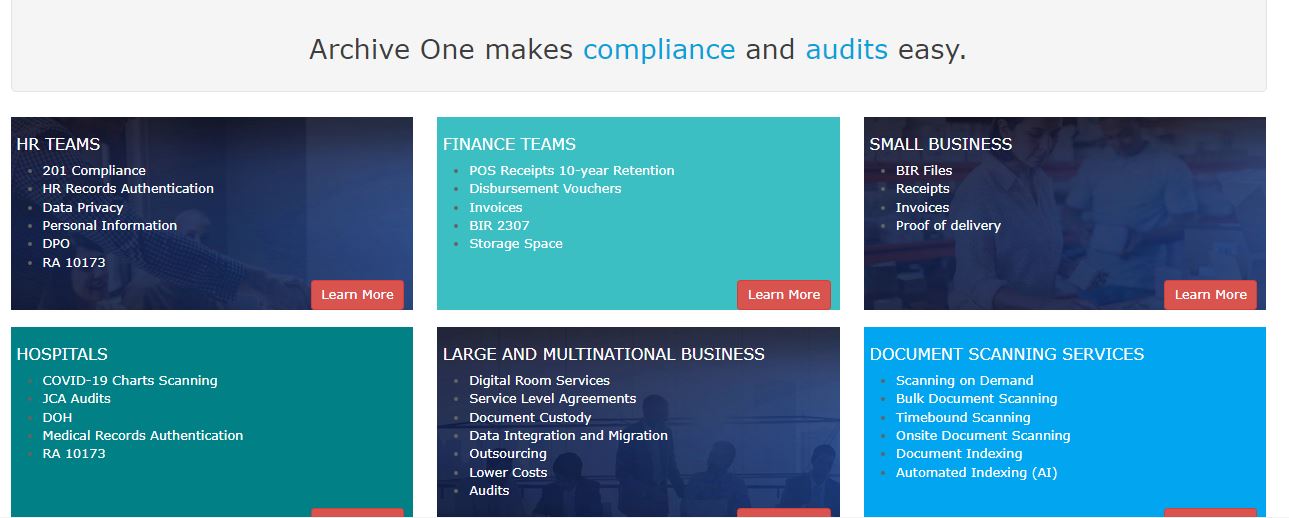Click '201 Compliance' in HR Teams list
This screenshot has width=1289, height=518.
click(x=94, y=171)
